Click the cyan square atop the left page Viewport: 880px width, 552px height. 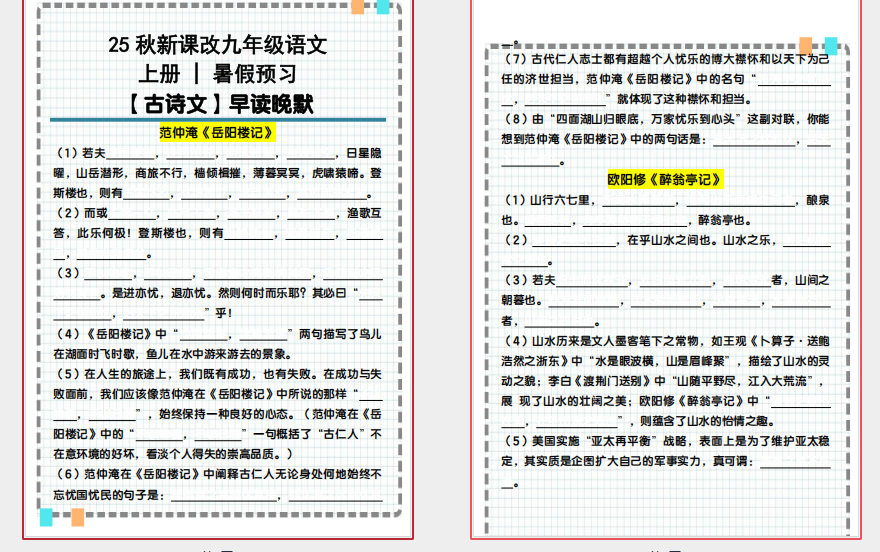(382, 7)
